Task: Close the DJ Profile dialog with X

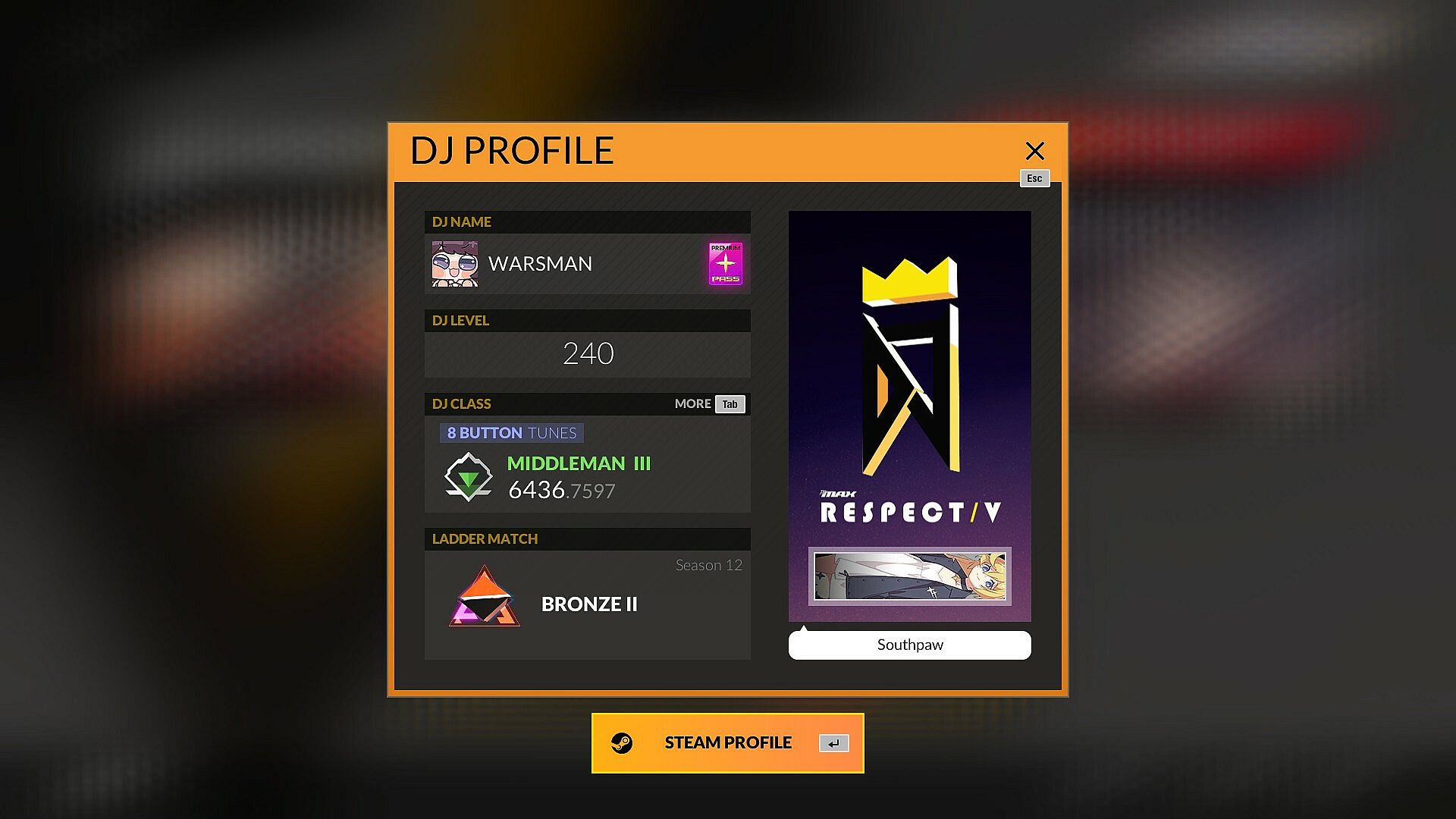Action: (x=1035, y=151)
